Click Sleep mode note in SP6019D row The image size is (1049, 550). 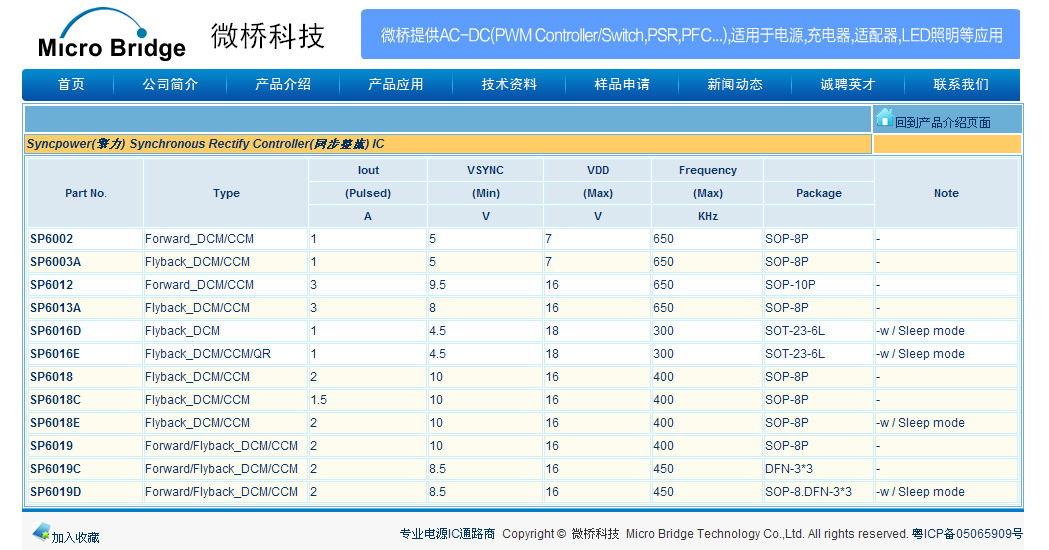coord(921,492)
